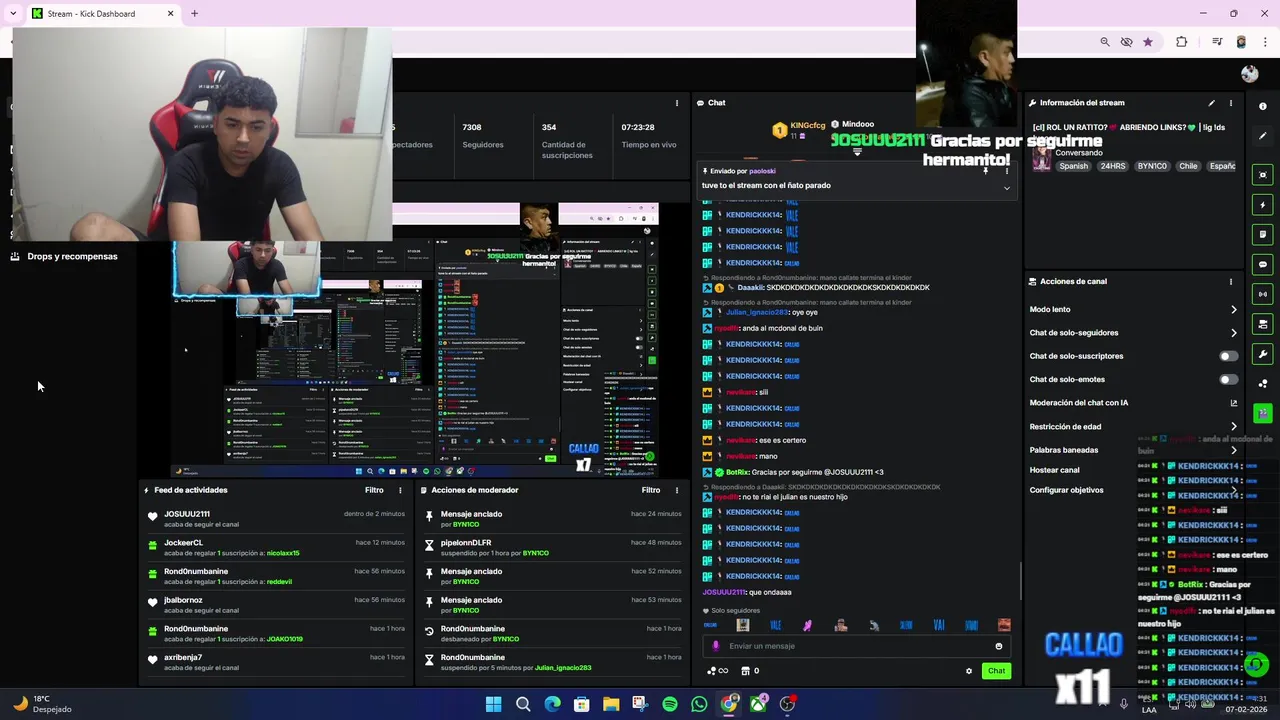Open the lightning bolt quick actions icon
Screen dimensions: 1280x720
pyautogui.click(x=1263, y=205)
